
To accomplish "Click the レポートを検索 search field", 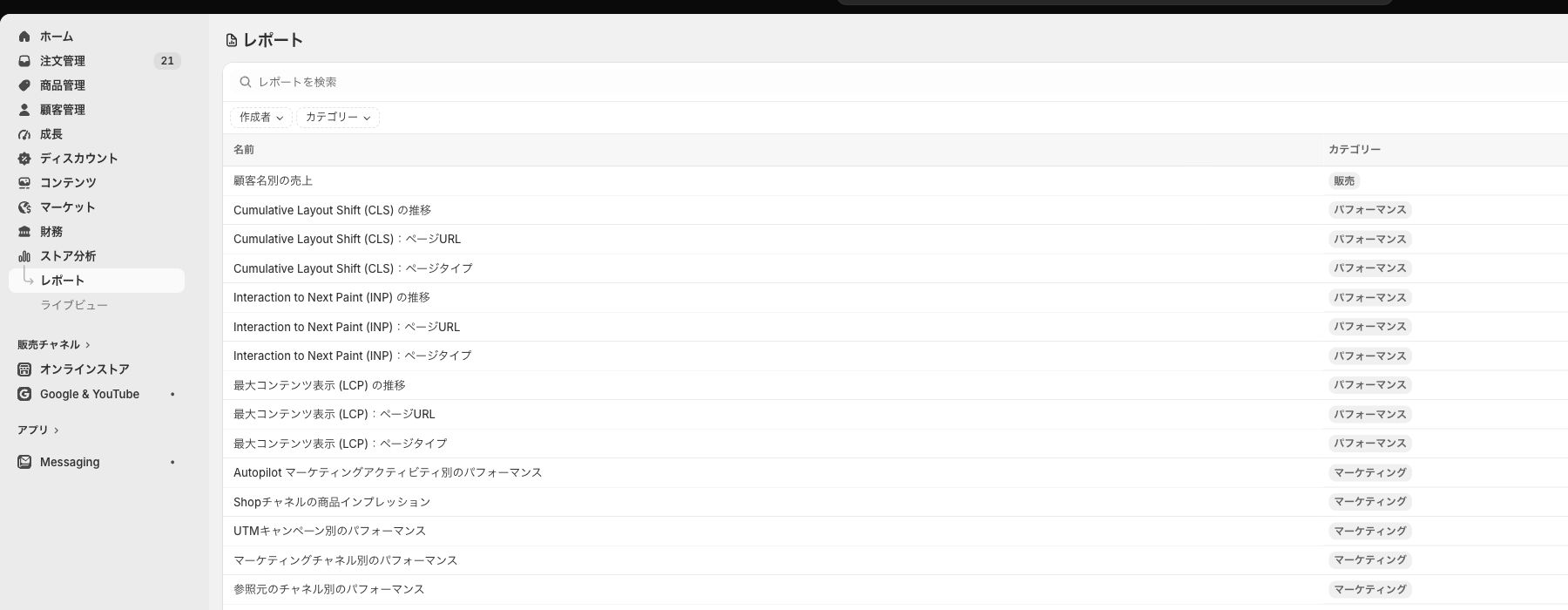I will [897, 82].
